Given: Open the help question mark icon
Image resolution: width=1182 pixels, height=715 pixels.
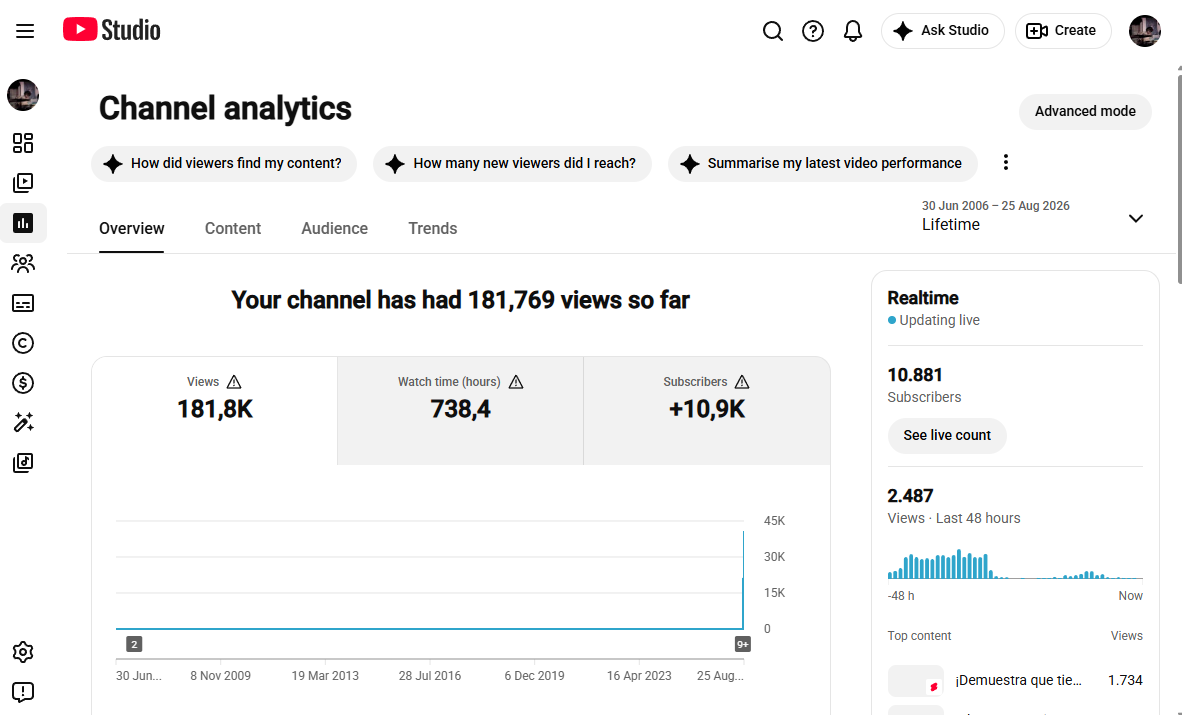Looking at the screenshot, I should (813, 31).
